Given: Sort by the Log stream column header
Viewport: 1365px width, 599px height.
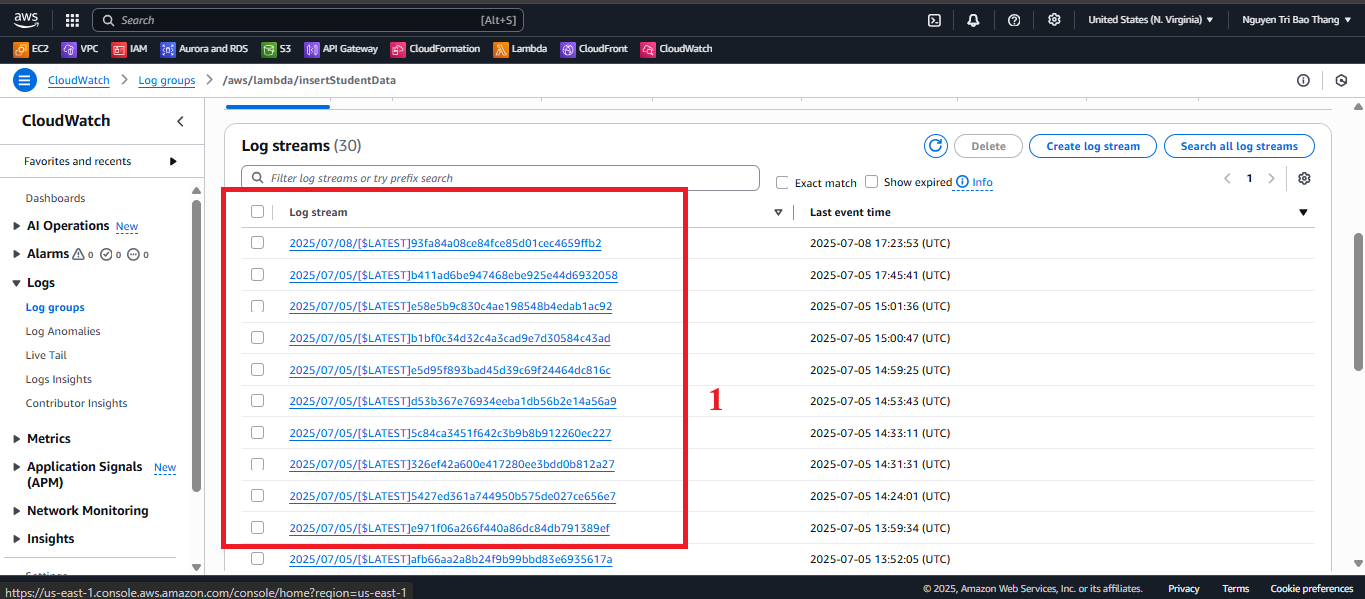Looking at the screenshot, I should point(318,212).
